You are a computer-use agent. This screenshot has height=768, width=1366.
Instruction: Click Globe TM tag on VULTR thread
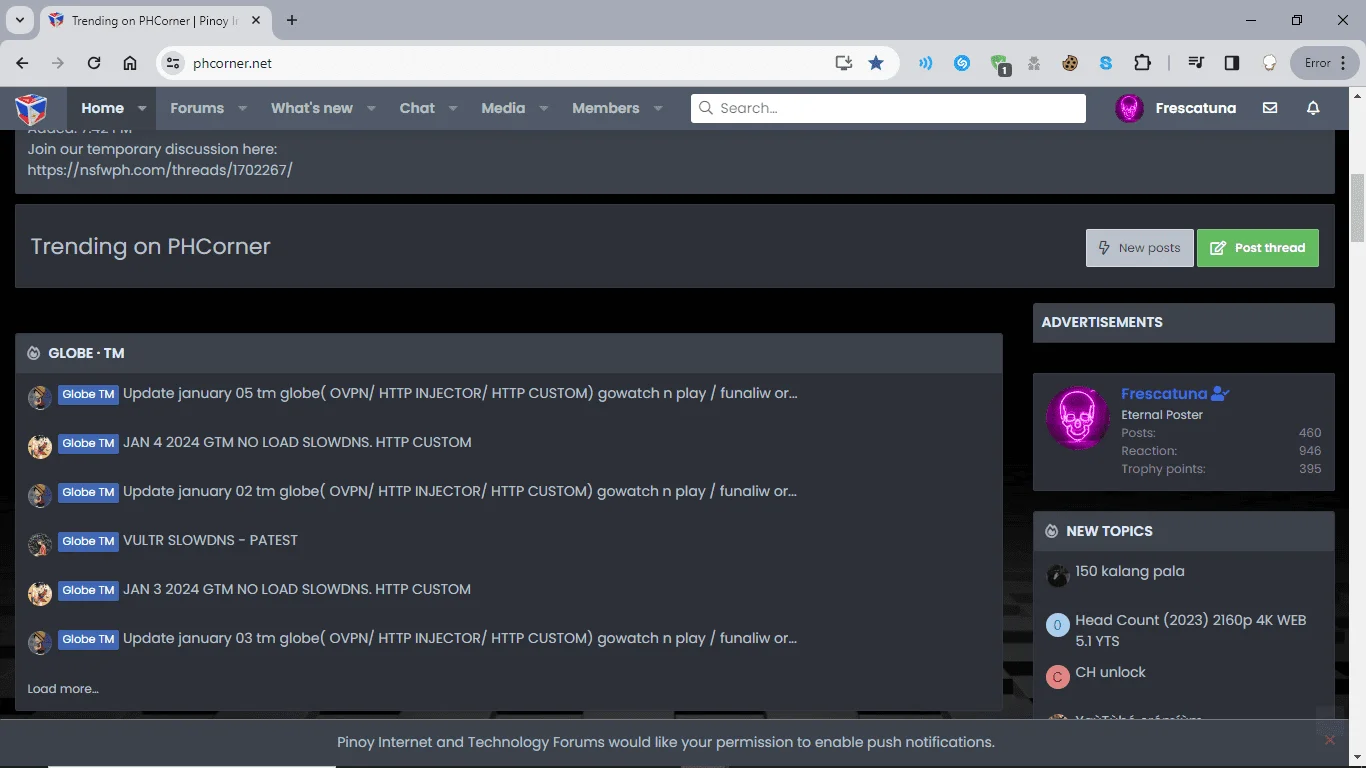click(x=88, y=541)
